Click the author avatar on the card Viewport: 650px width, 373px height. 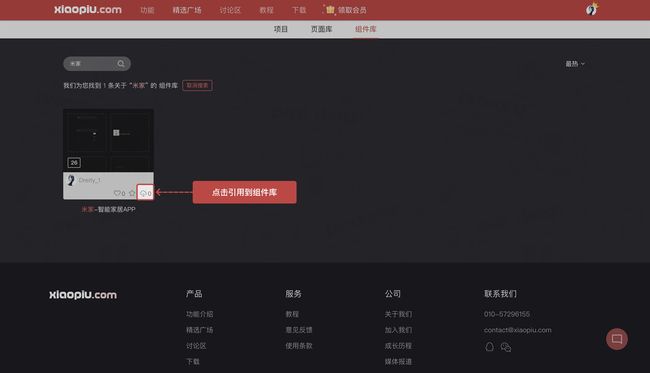point(71,180)
